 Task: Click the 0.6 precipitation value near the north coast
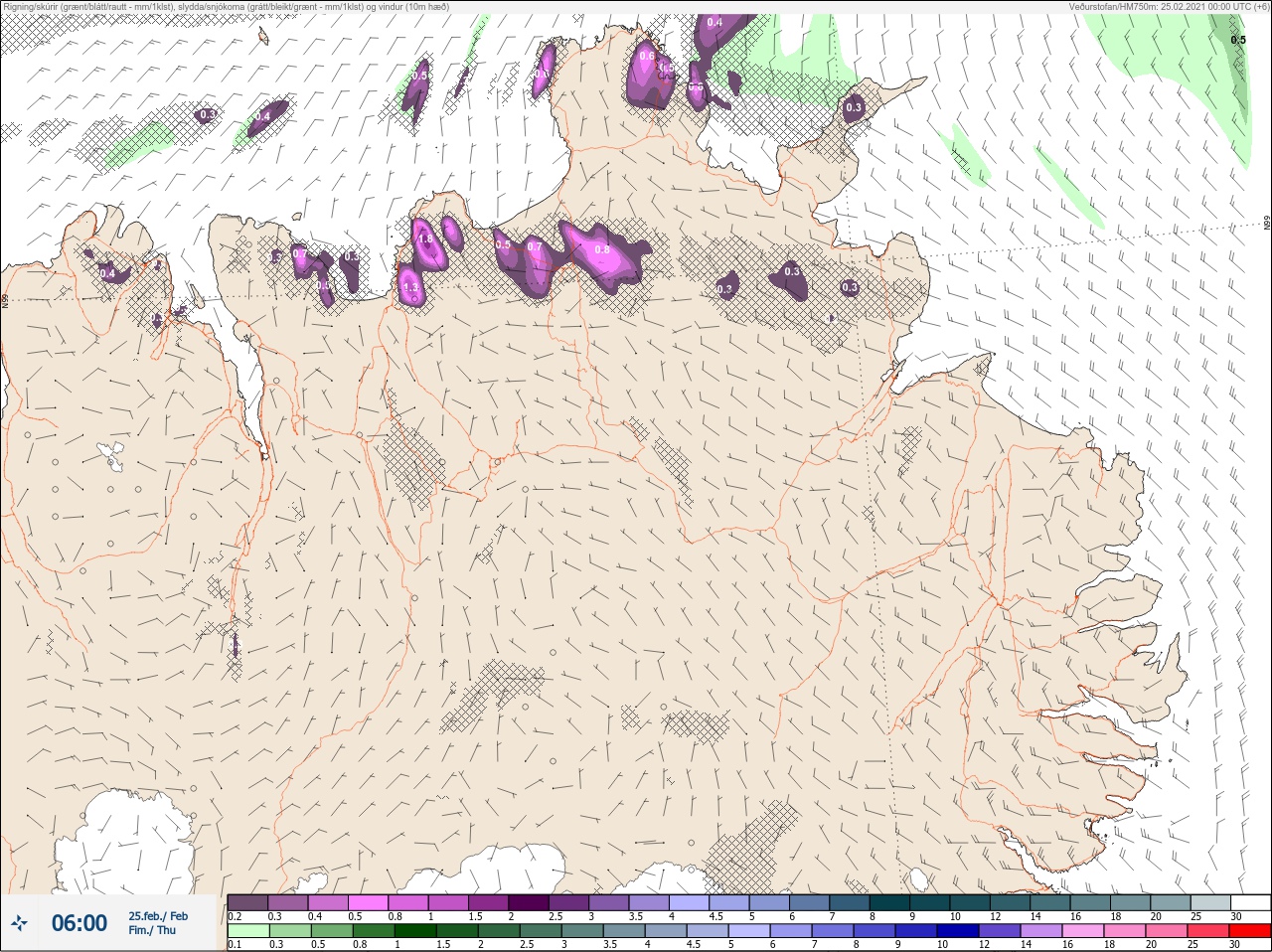[647, 56]
